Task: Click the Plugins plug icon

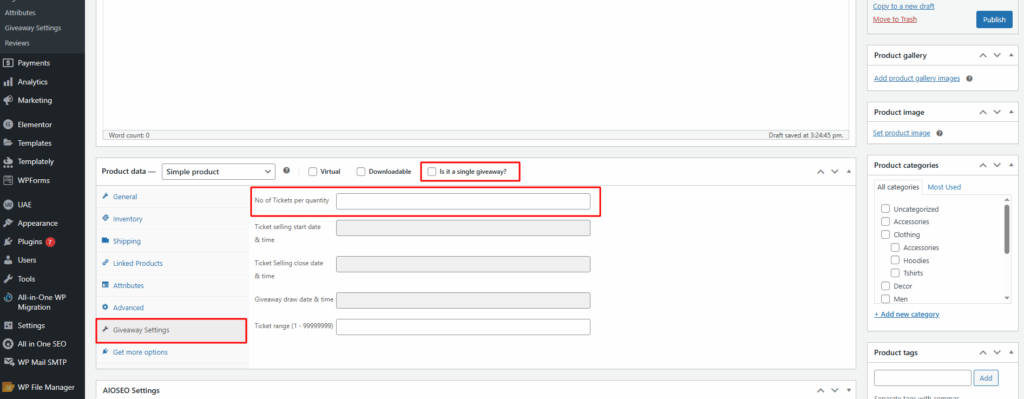Action: click(8, 242)
